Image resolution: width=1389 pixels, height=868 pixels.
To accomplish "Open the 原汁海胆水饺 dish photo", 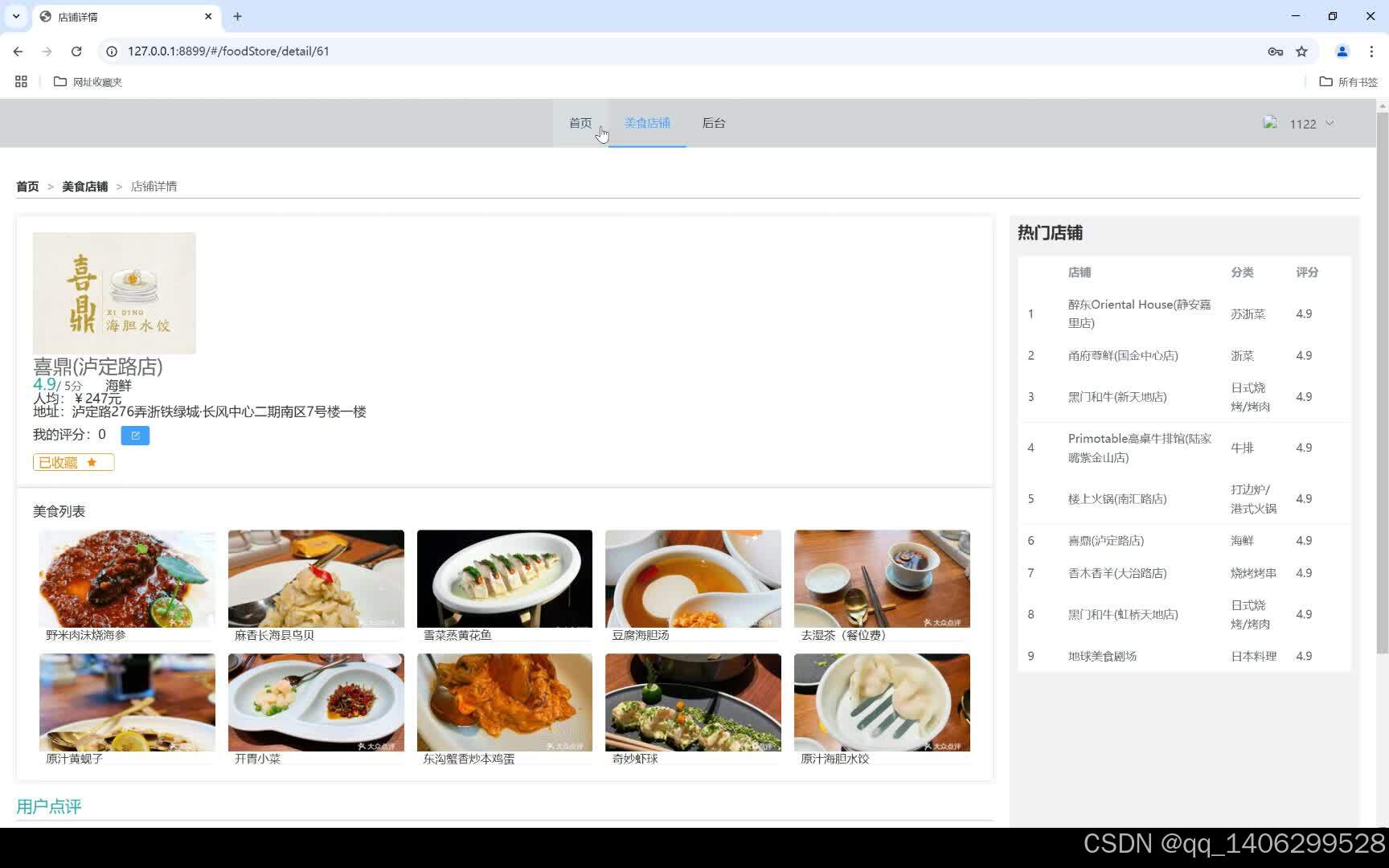I will 882,702.
